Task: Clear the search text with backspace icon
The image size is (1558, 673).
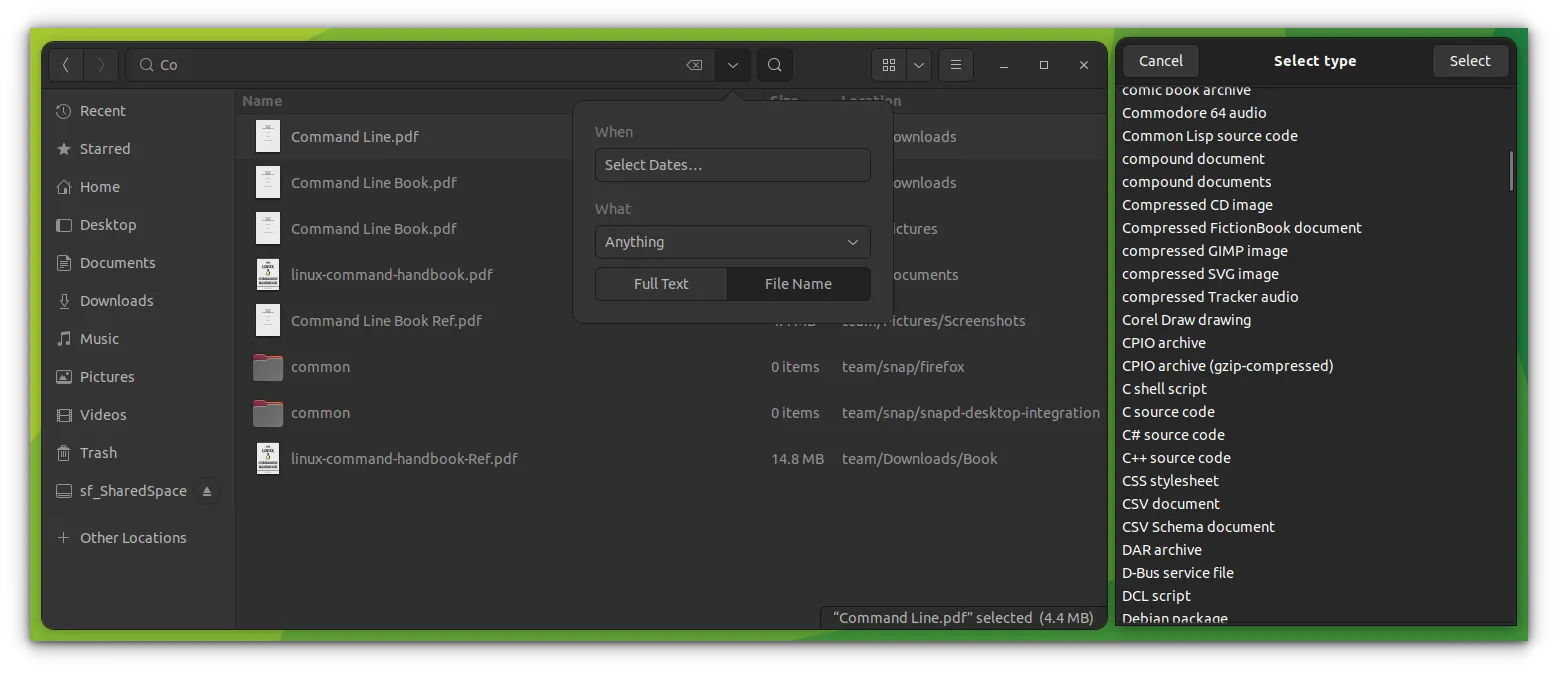Action: point(694,65)
